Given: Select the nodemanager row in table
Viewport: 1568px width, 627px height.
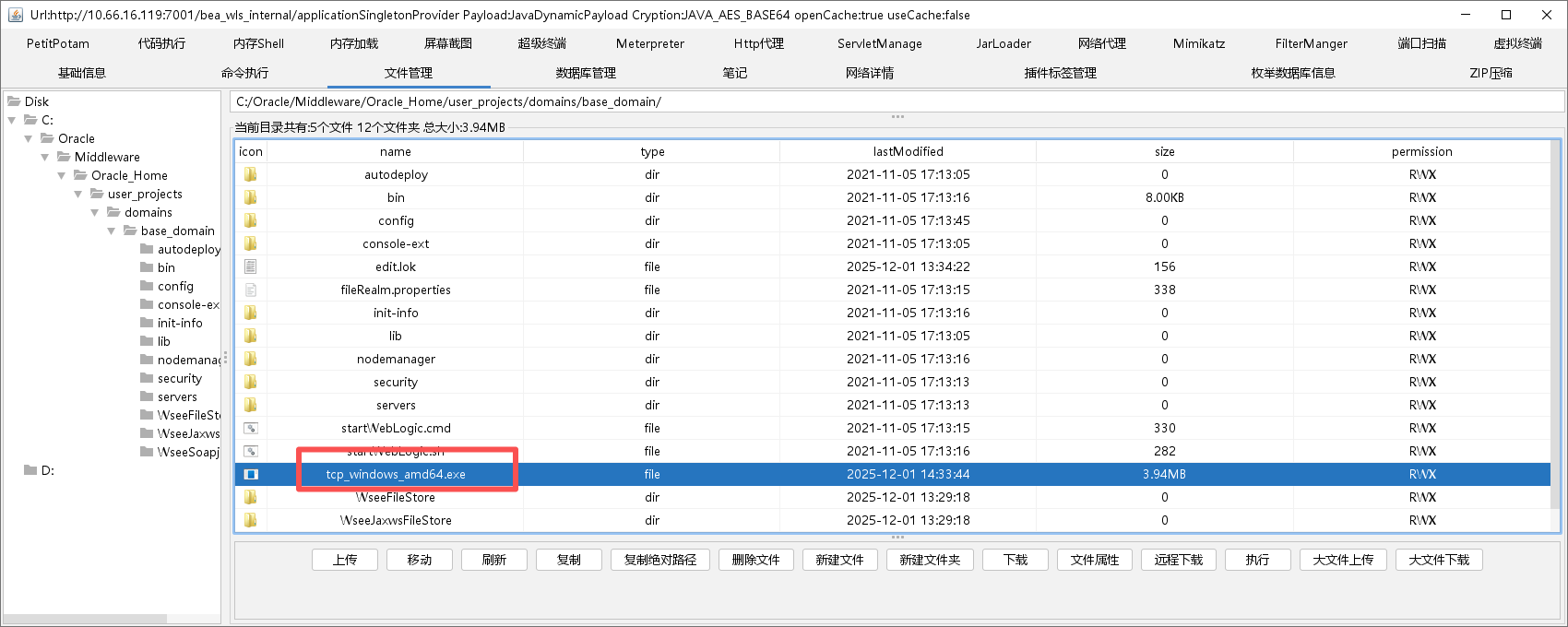Looking at the screenshot, I should (x=893, y=359).
